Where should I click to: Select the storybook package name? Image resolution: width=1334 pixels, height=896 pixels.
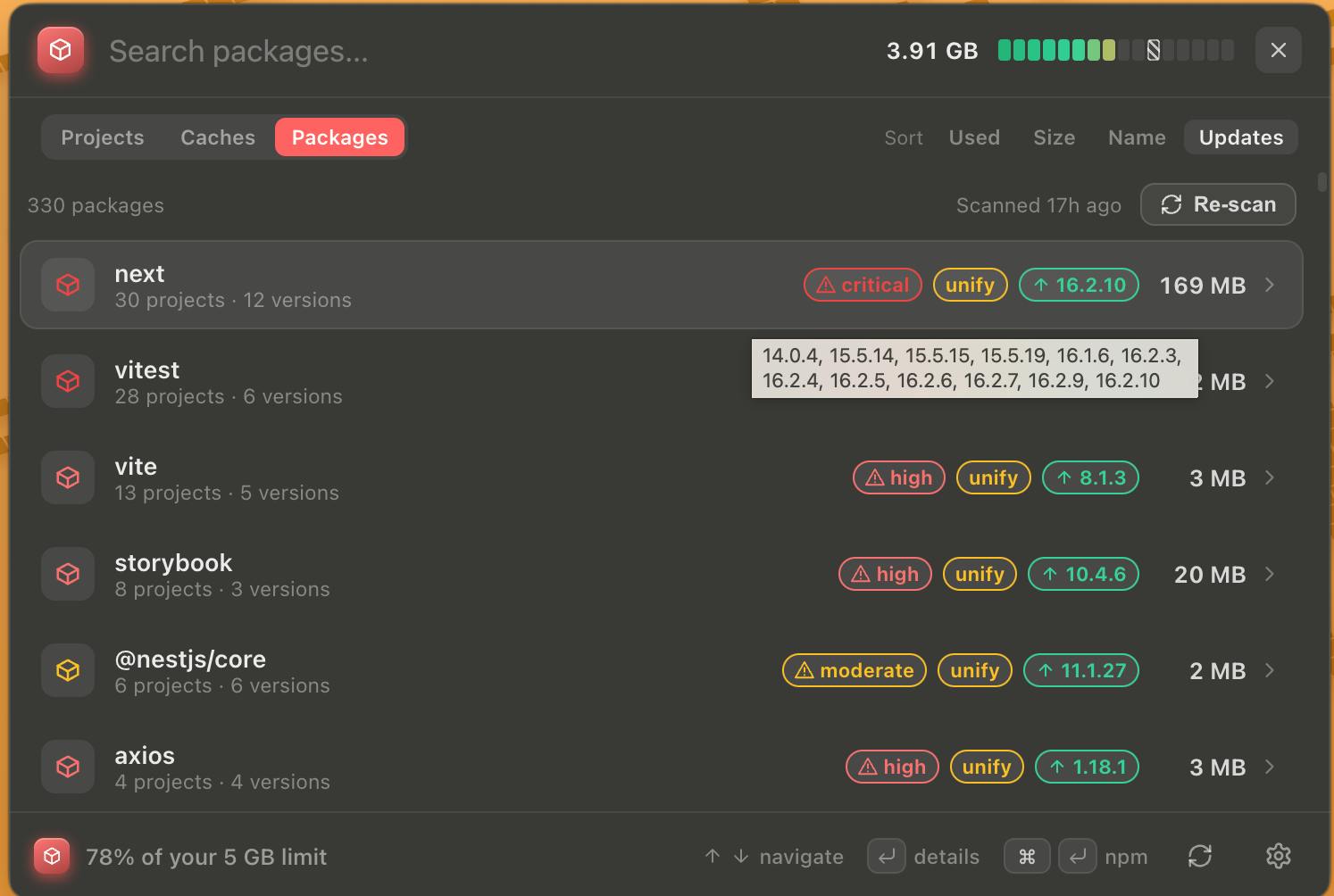(x=173, y=563)
